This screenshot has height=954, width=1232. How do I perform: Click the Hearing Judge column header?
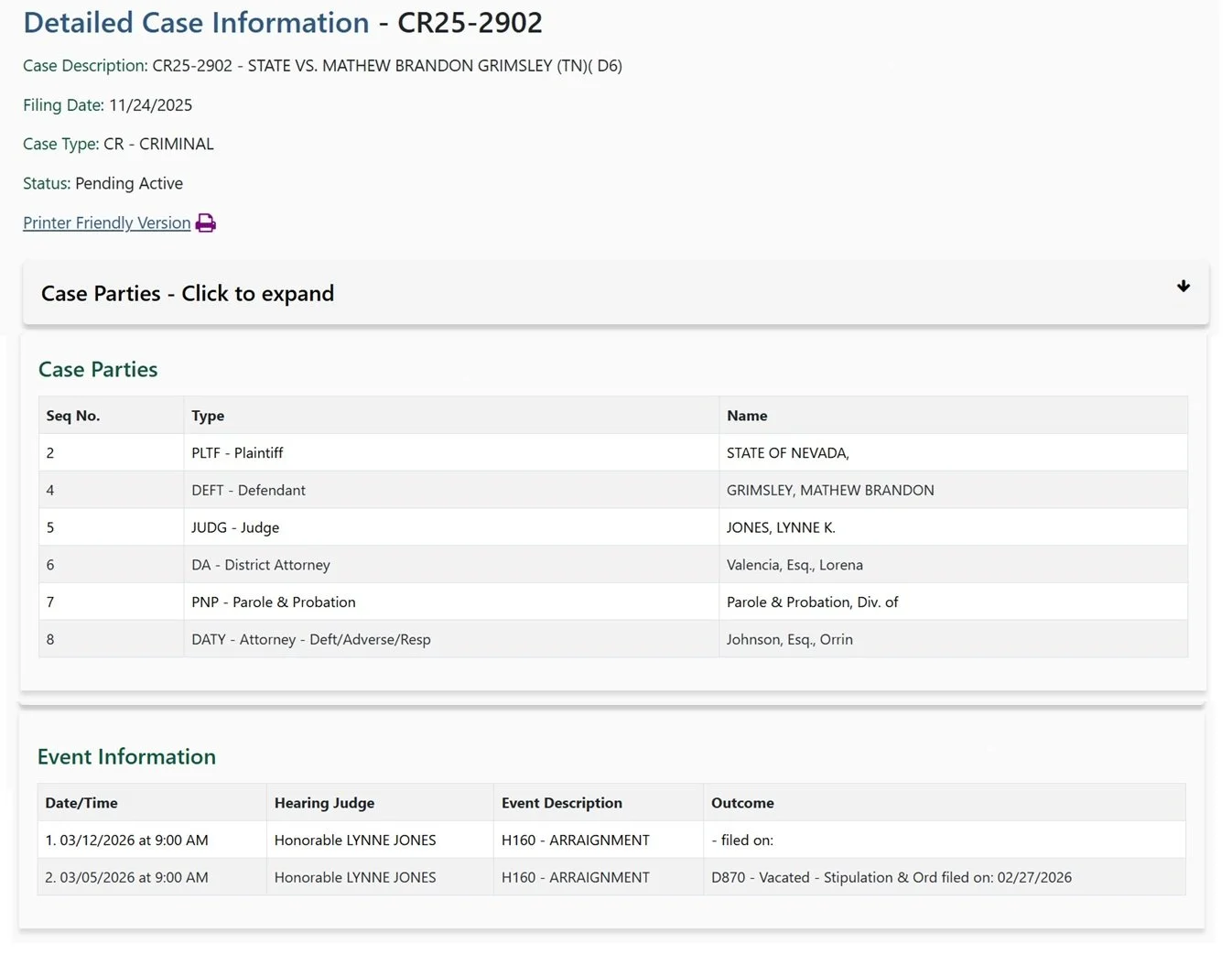point(324,803)
